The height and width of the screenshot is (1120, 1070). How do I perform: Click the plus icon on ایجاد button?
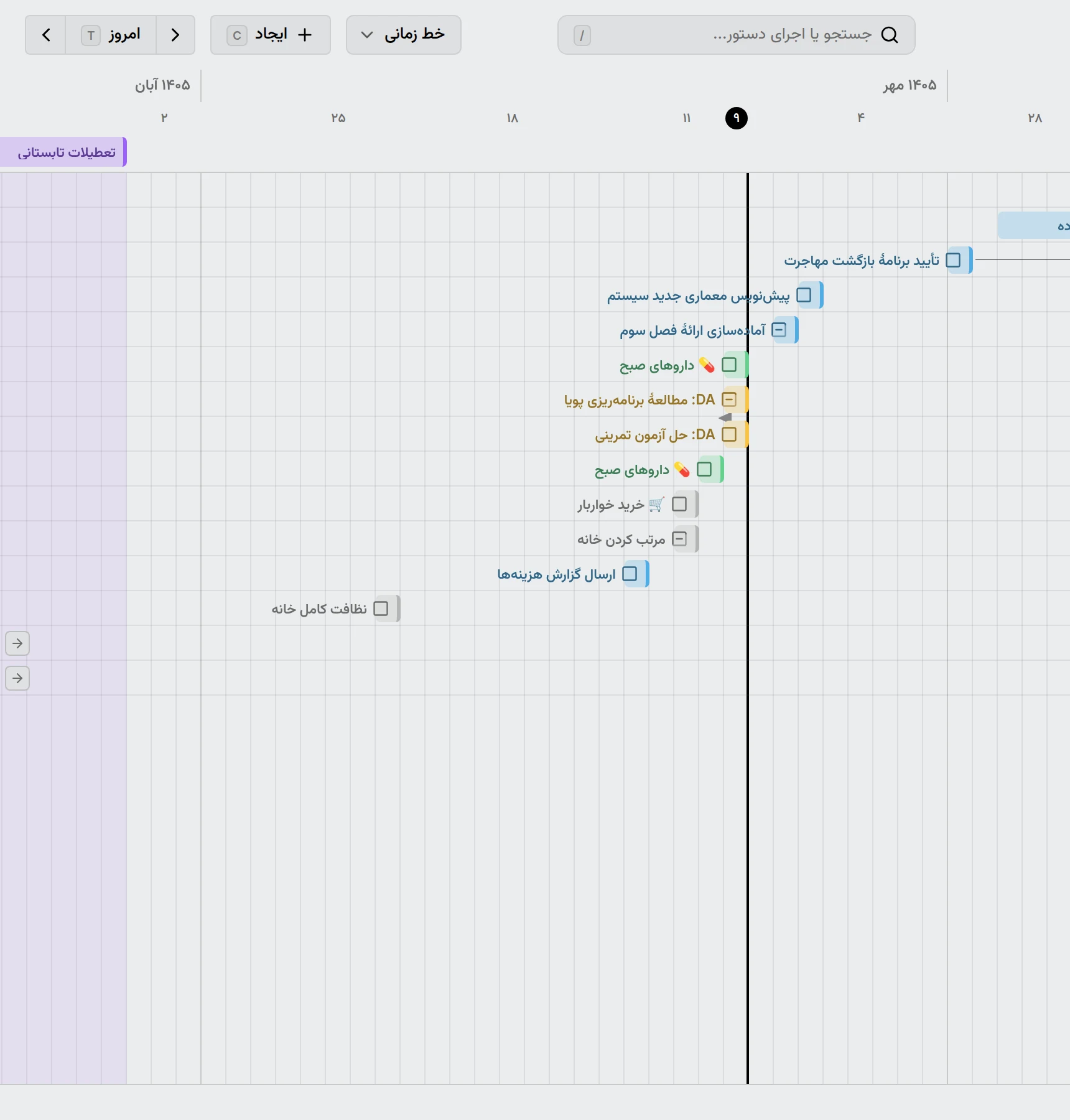point(304,35)
